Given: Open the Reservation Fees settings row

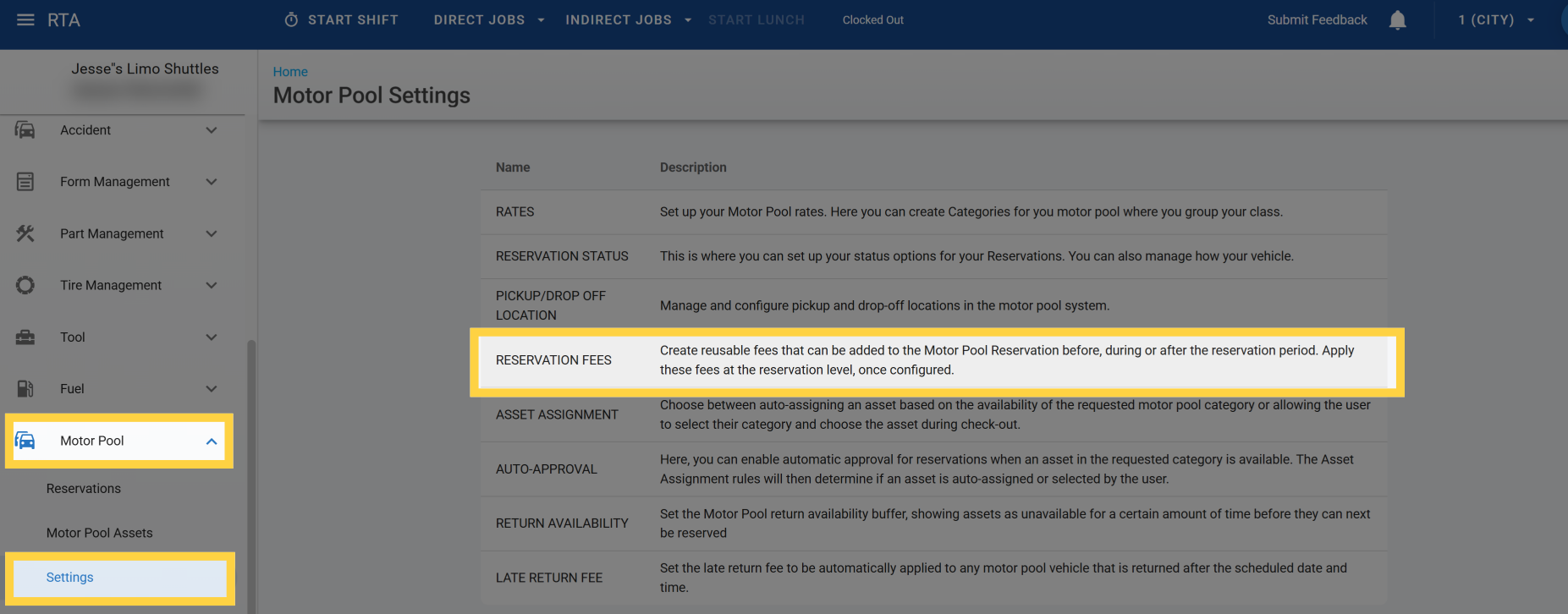Looking at the screenshot, I should tap(553, 360).
